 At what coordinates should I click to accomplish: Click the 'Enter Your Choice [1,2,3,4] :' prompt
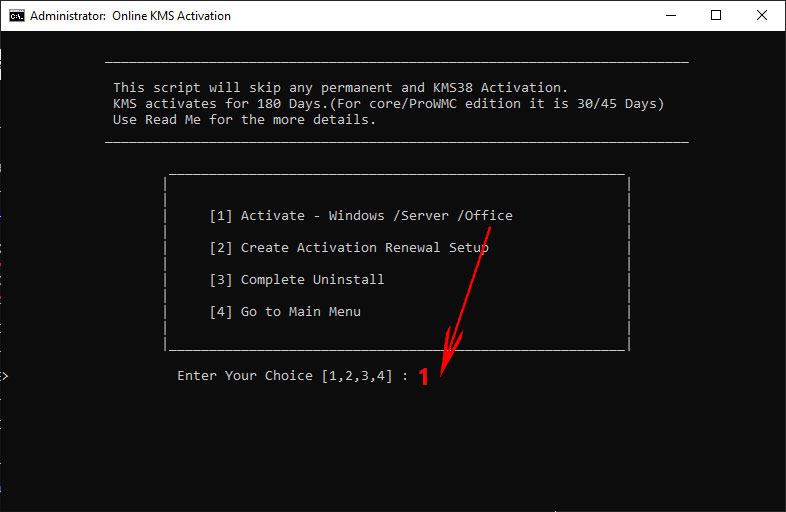pos(293,376)
